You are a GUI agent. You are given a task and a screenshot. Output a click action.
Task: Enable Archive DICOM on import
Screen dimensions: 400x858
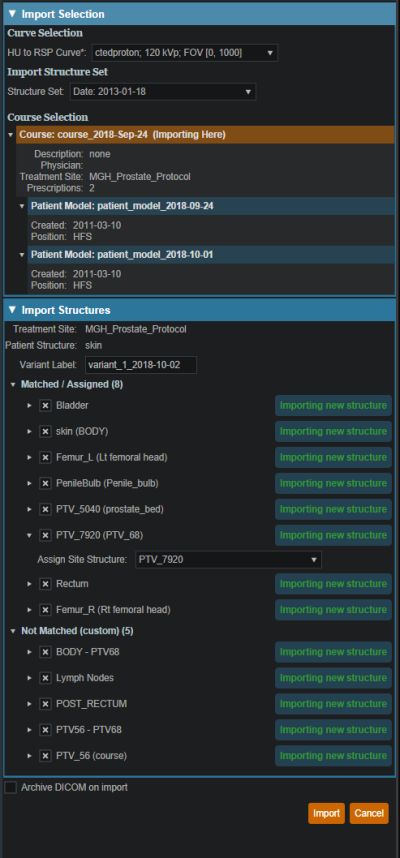pos(10,787)
